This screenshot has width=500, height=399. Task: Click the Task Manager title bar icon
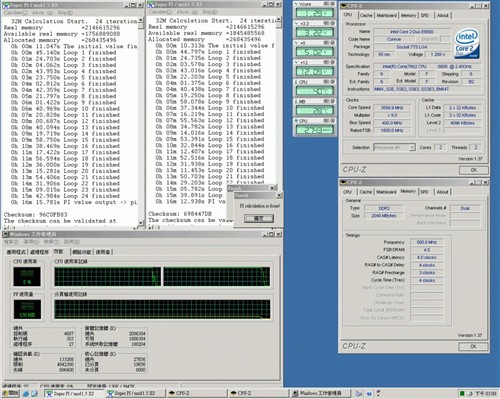(x=6, y=234)
